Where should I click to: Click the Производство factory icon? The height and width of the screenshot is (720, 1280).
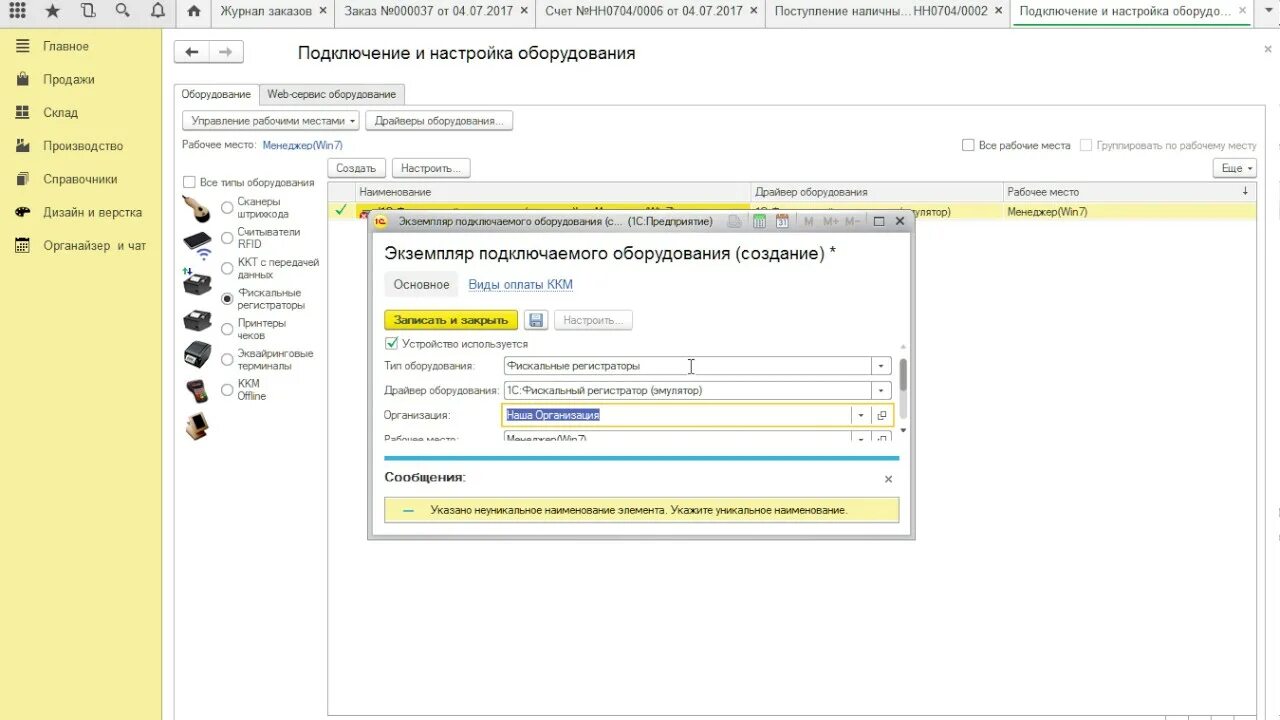coord(22,146)
